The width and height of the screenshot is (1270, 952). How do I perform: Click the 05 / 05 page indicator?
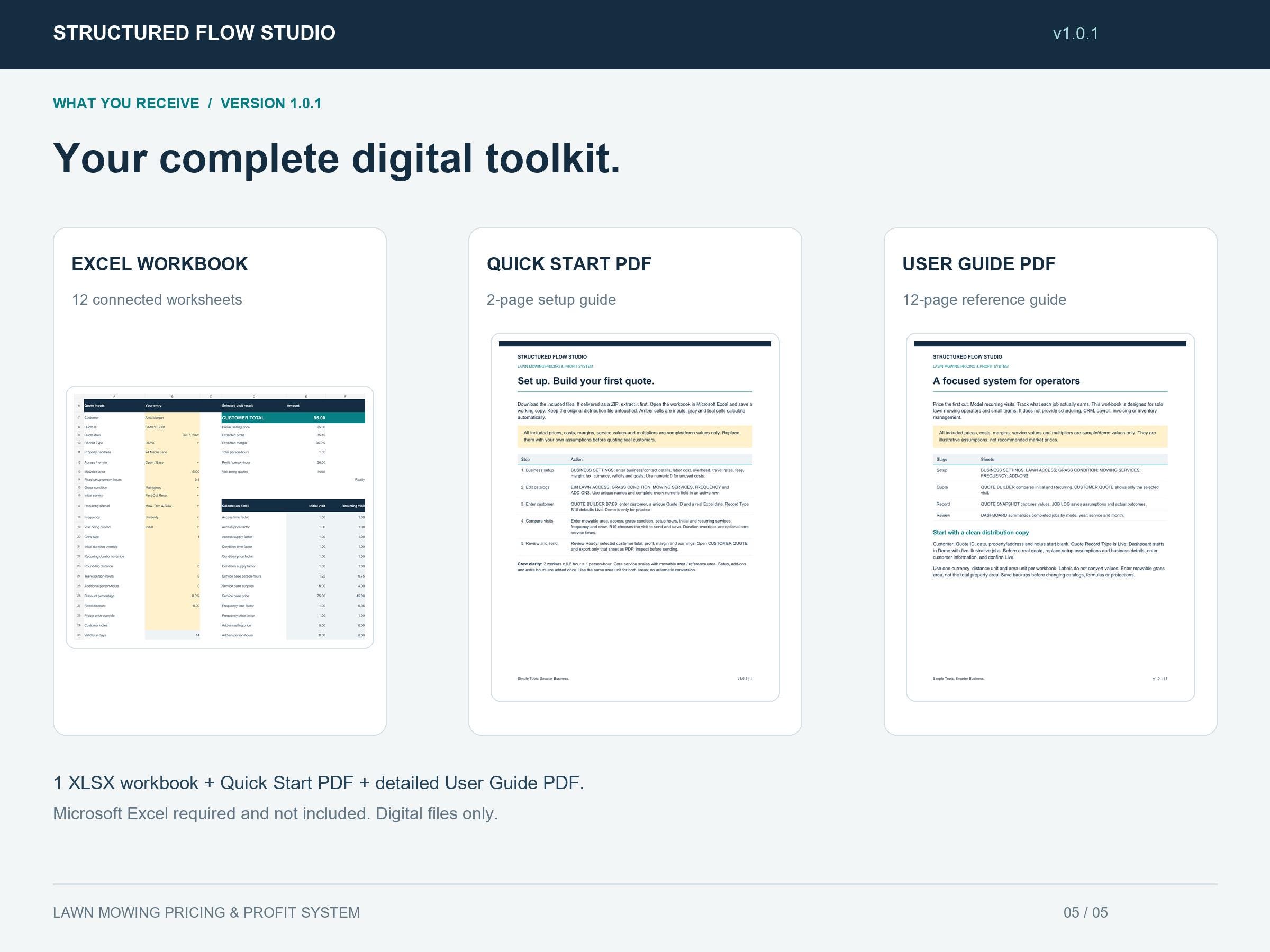(x=1086, y=912)
